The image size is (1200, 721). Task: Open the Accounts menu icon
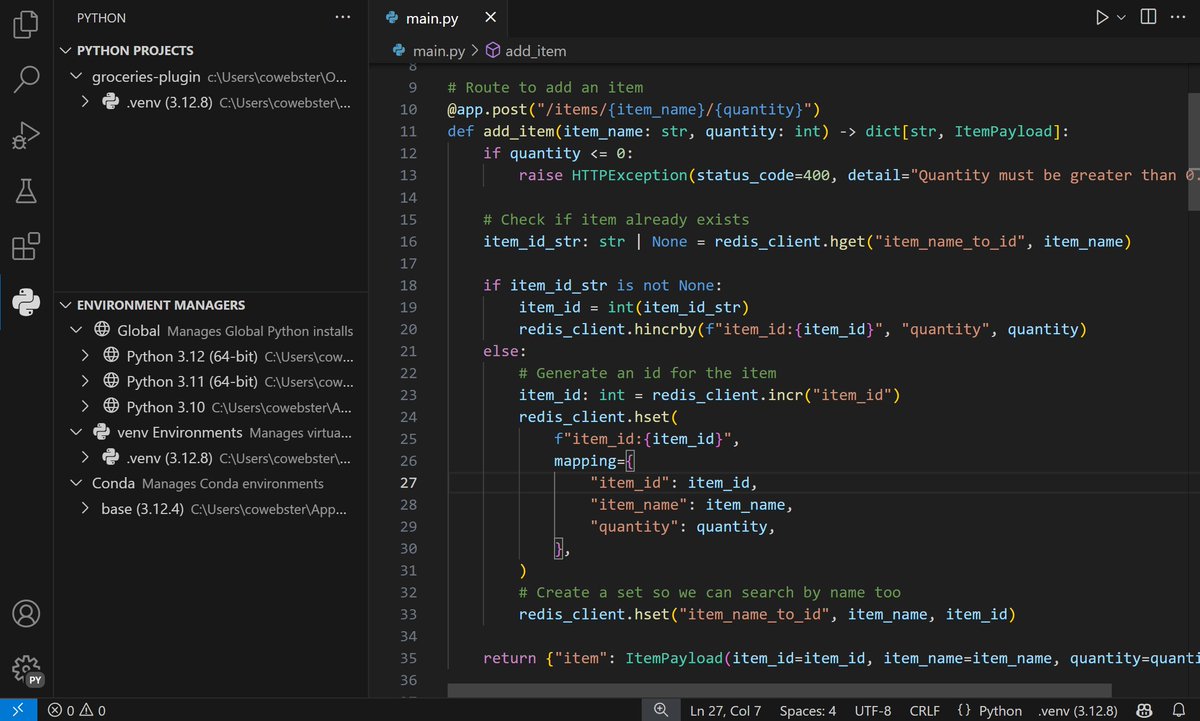click(26, 613)
